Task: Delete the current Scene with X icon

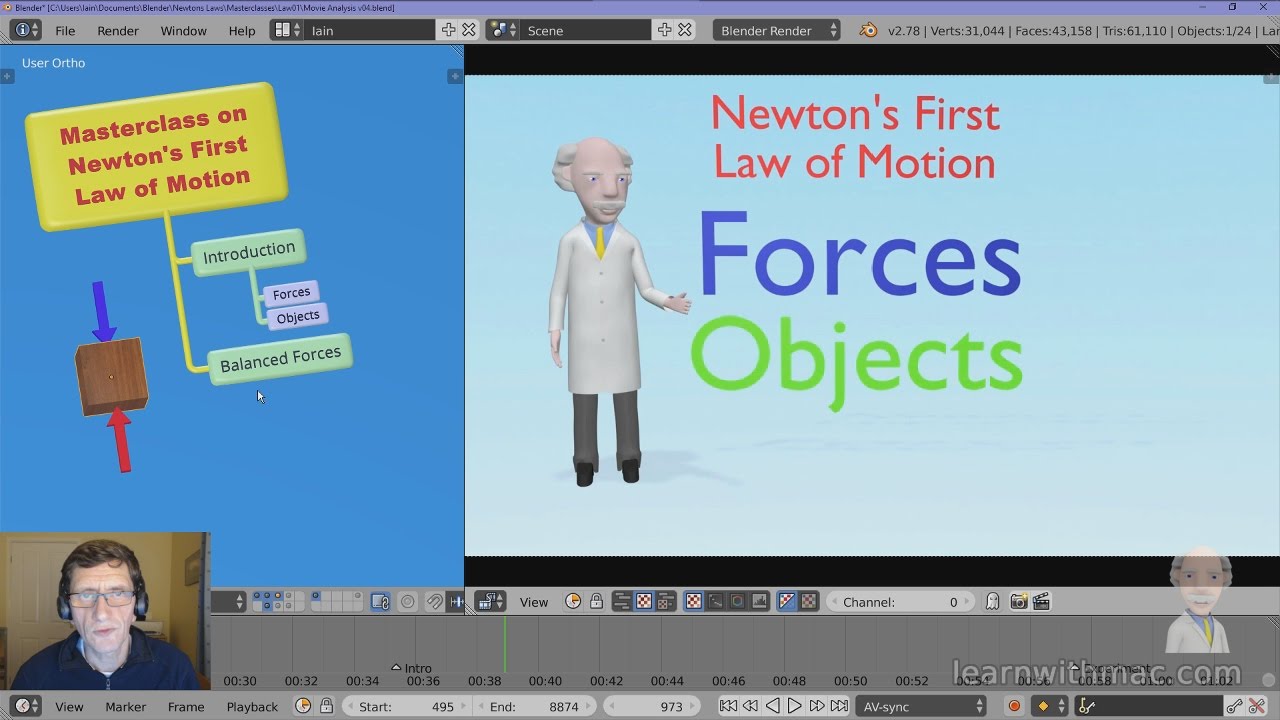Action: [685, 30]
